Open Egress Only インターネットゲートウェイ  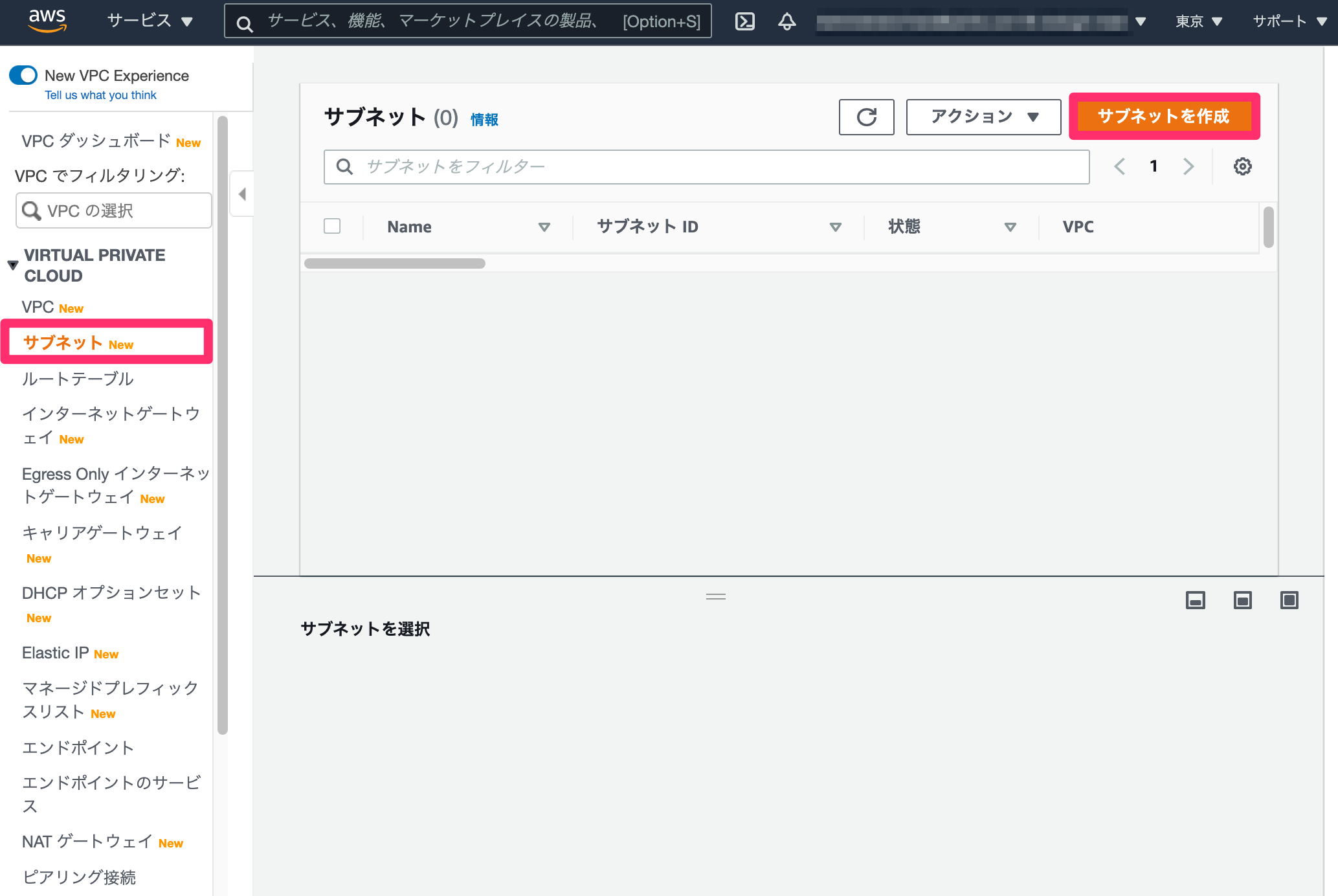coord(116,486)
